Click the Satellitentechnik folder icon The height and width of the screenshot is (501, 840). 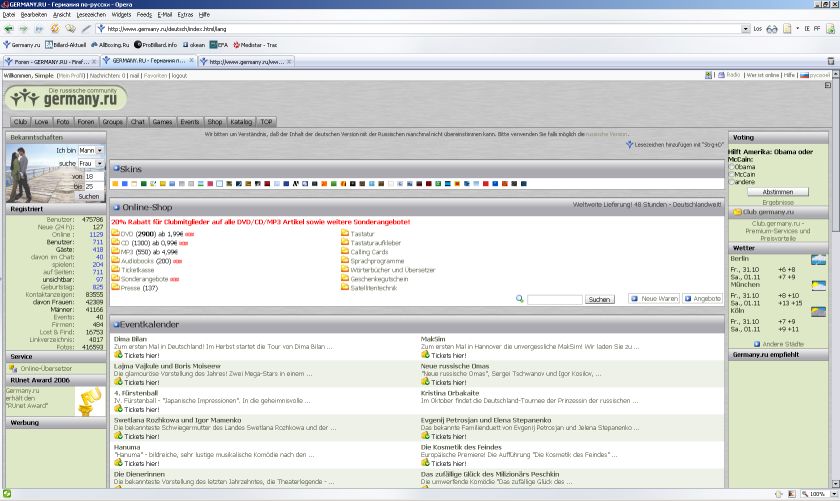[x=345, y=288]
